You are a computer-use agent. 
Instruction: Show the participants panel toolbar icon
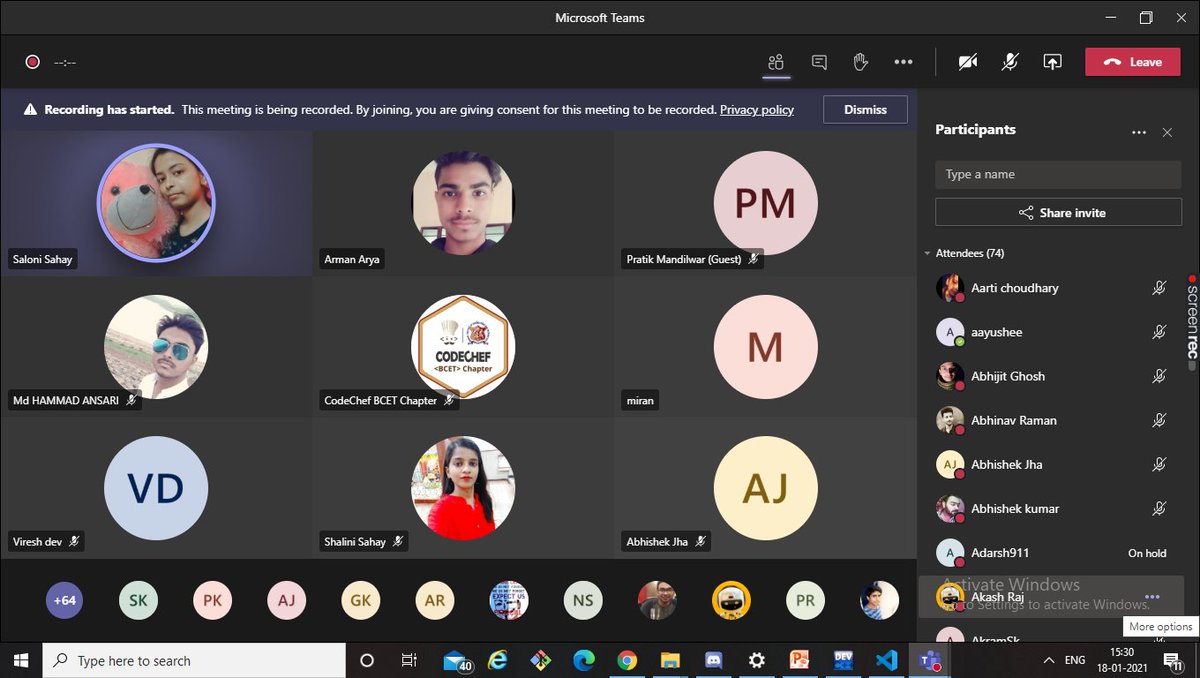tap(776, 62)
